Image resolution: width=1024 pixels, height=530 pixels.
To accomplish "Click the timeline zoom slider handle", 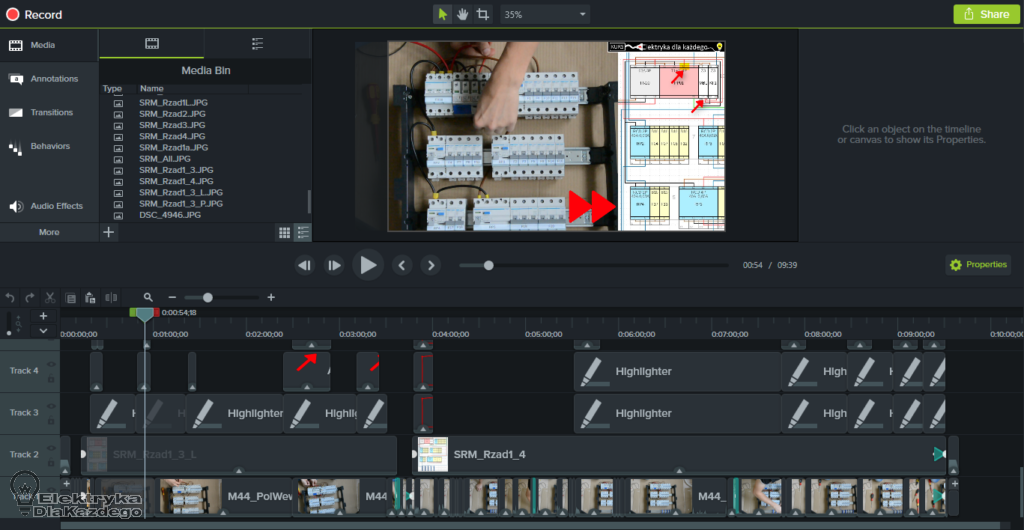I will click(207, 297).
